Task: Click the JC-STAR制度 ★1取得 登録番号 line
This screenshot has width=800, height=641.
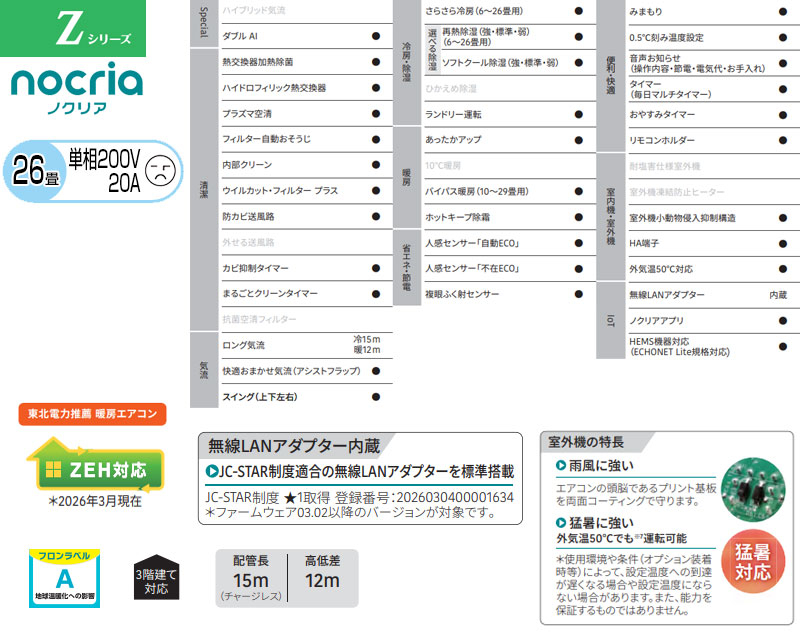Action: [x=359, y=498]
